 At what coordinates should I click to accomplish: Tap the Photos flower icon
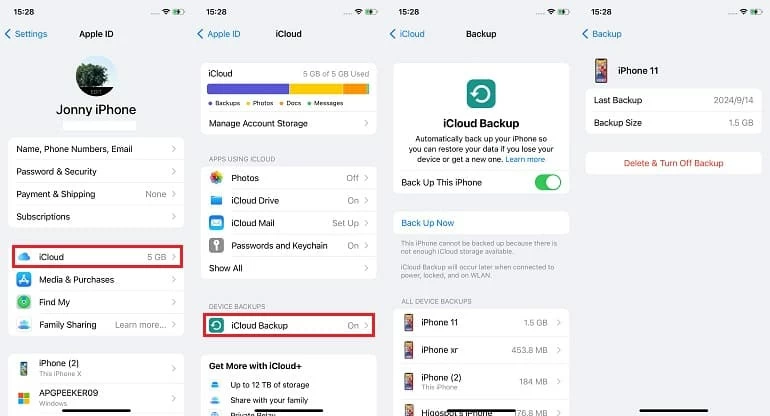(x=217, y=178)
